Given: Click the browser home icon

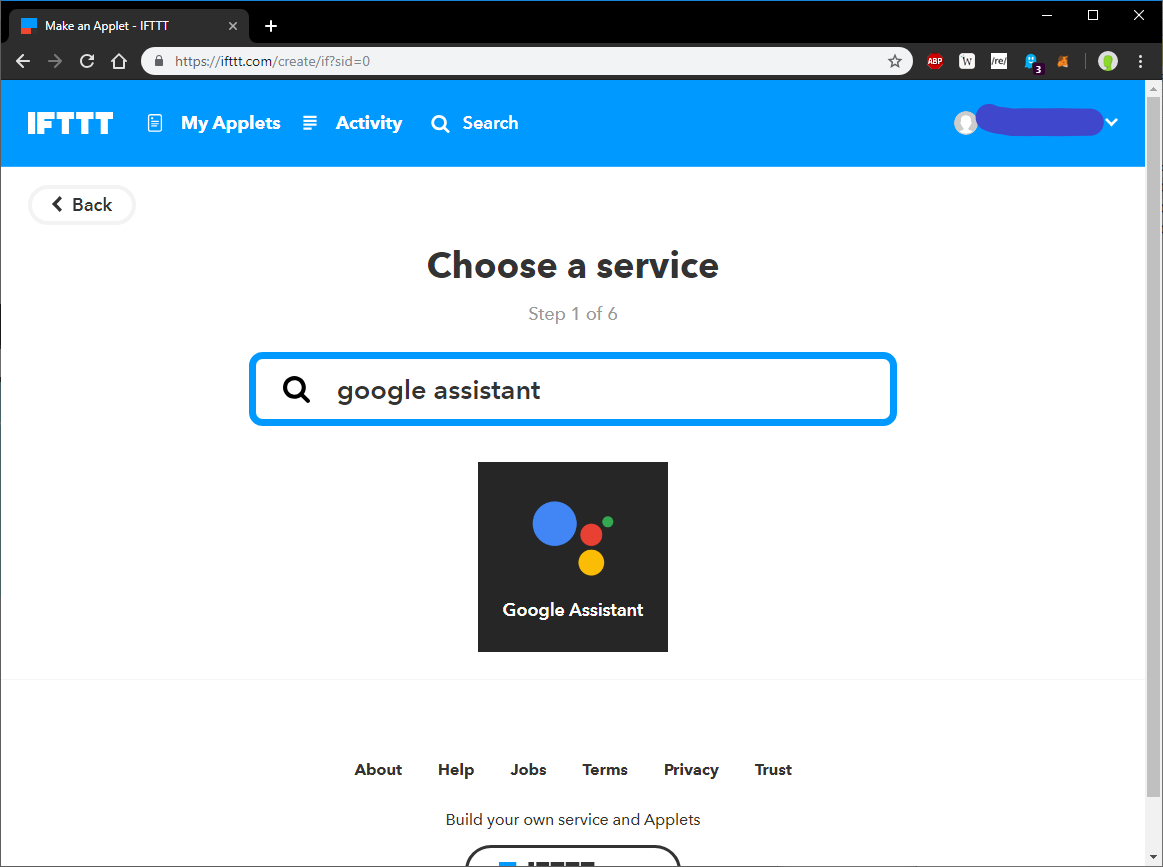Looking at the screenshot, I should (119, 62).
